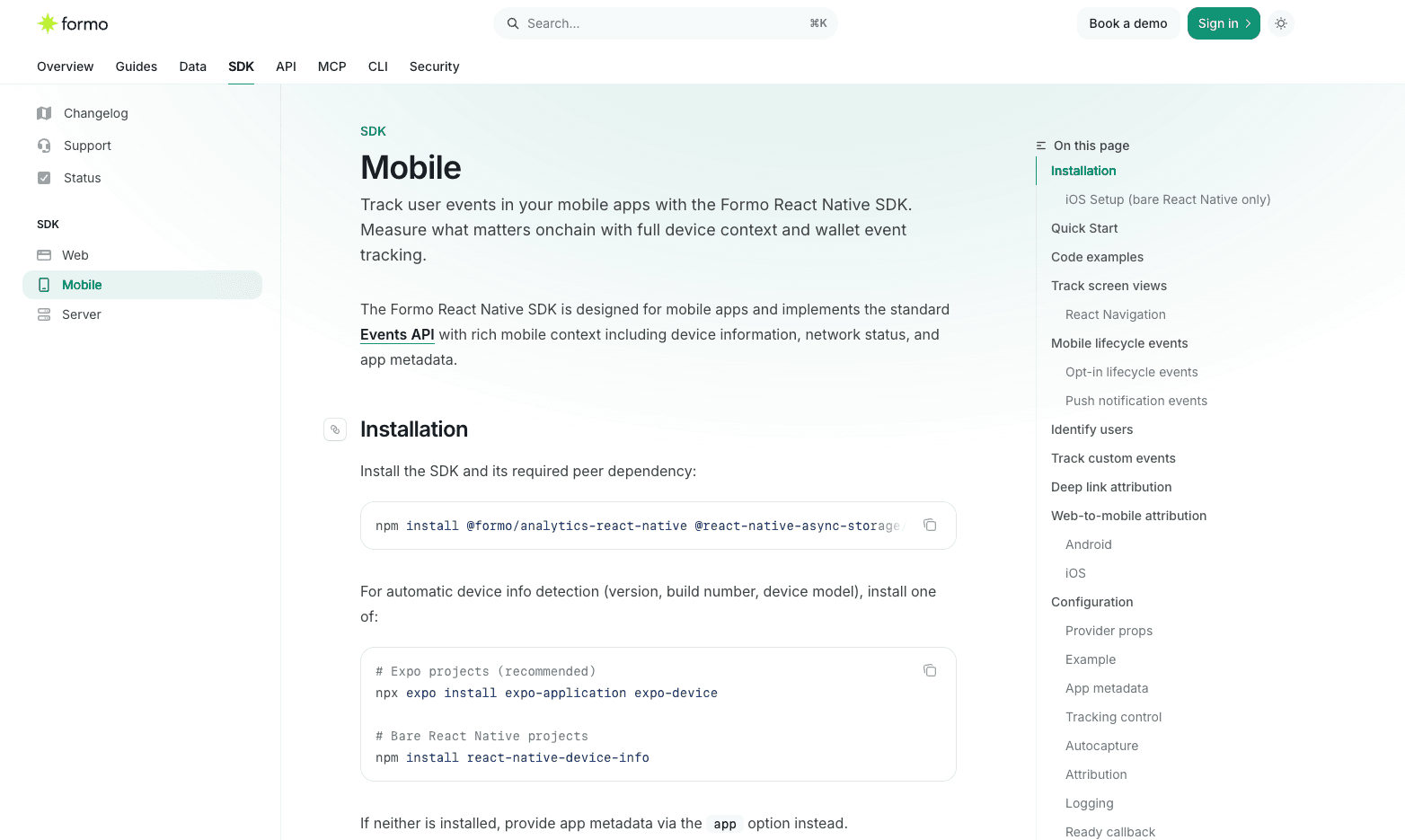Jump to Opt-in lifecycle events section
The image size is (1405, 840).
pos(1132,372)
